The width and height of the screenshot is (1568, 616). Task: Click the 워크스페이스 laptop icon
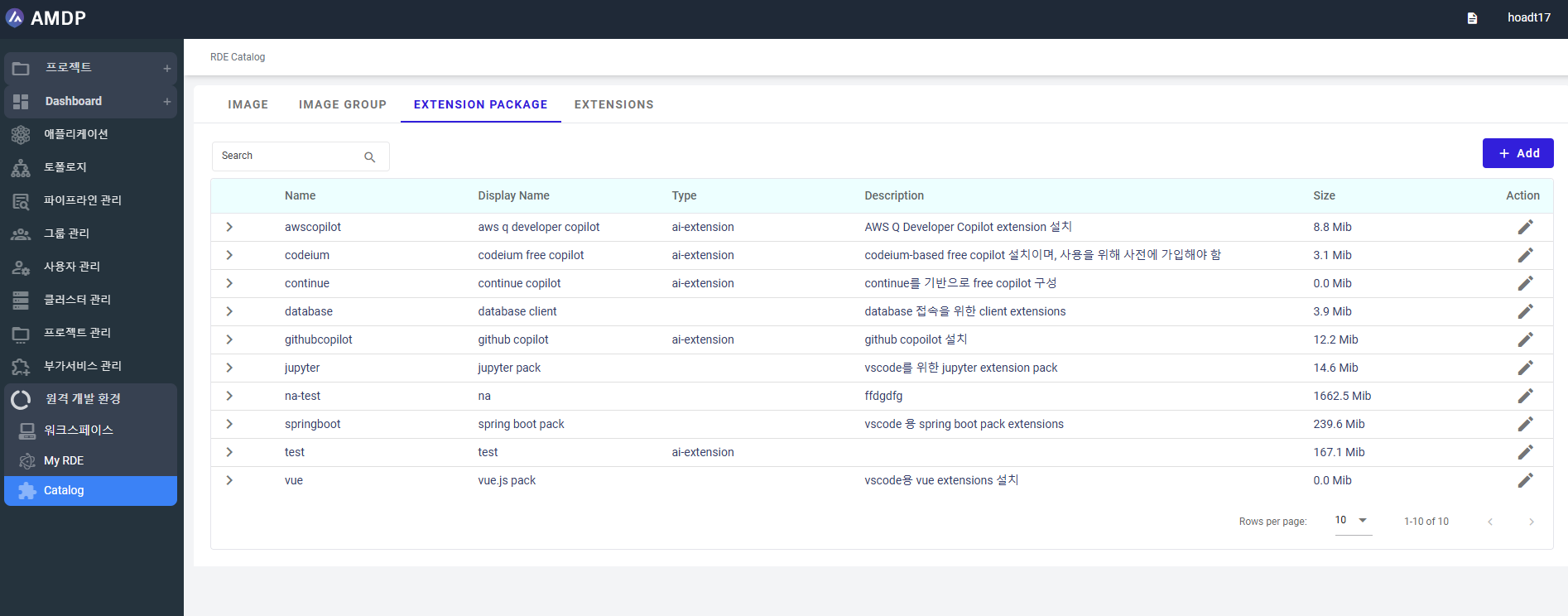[27, 431]
